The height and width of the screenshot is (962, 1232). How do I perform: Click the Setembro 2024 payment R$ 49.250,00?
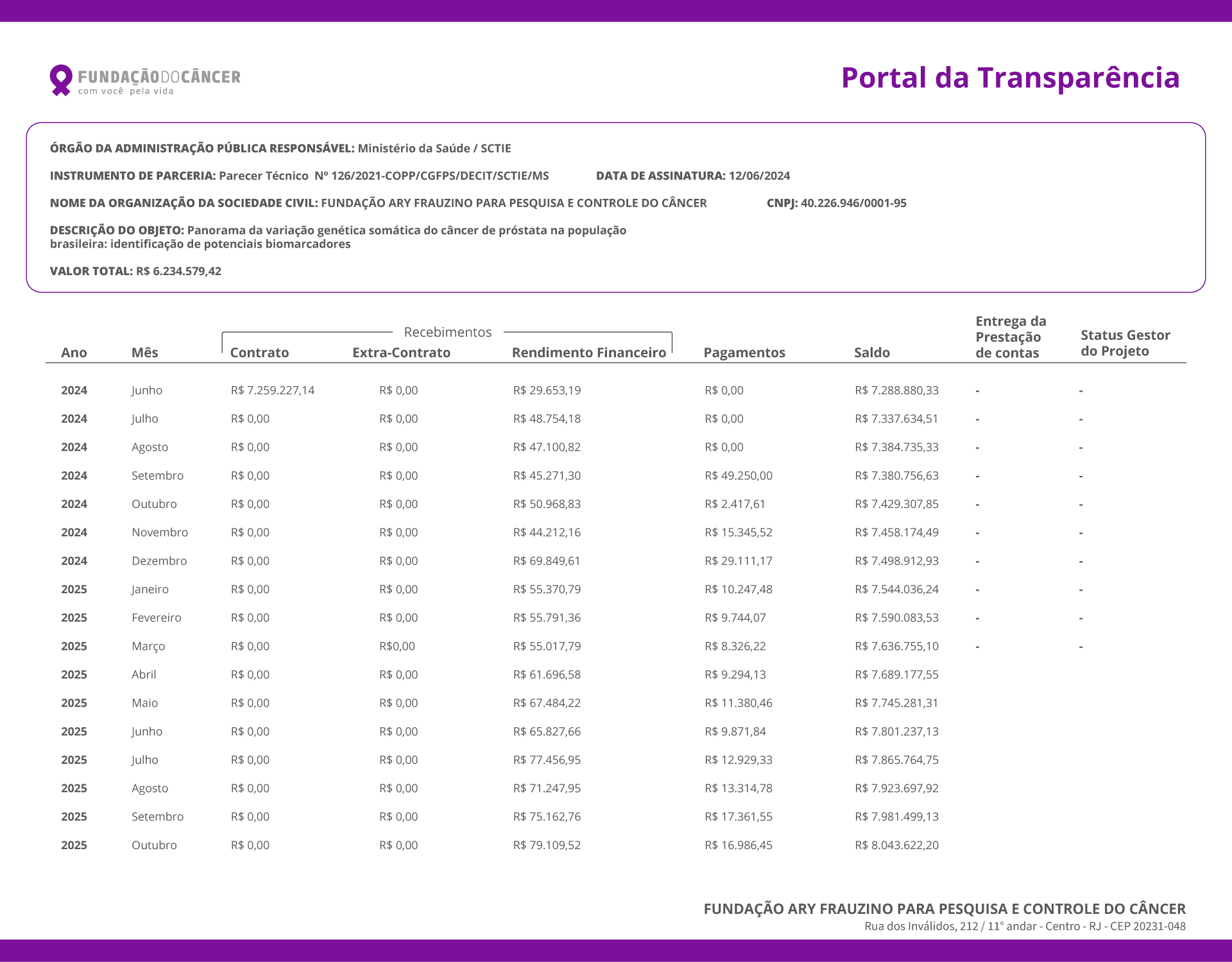pyautogui.click(x=738, y=476)
